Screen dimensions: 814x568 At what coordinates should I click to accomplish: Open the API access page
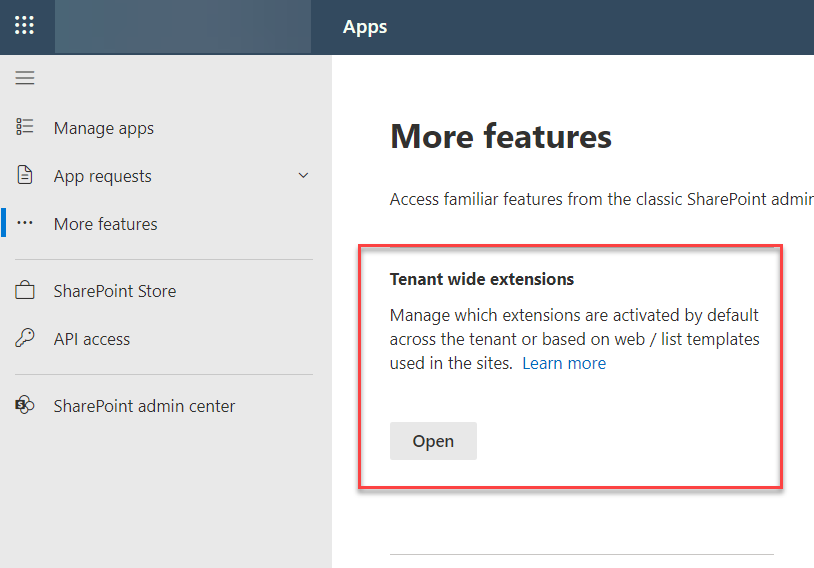pos(92,339)
